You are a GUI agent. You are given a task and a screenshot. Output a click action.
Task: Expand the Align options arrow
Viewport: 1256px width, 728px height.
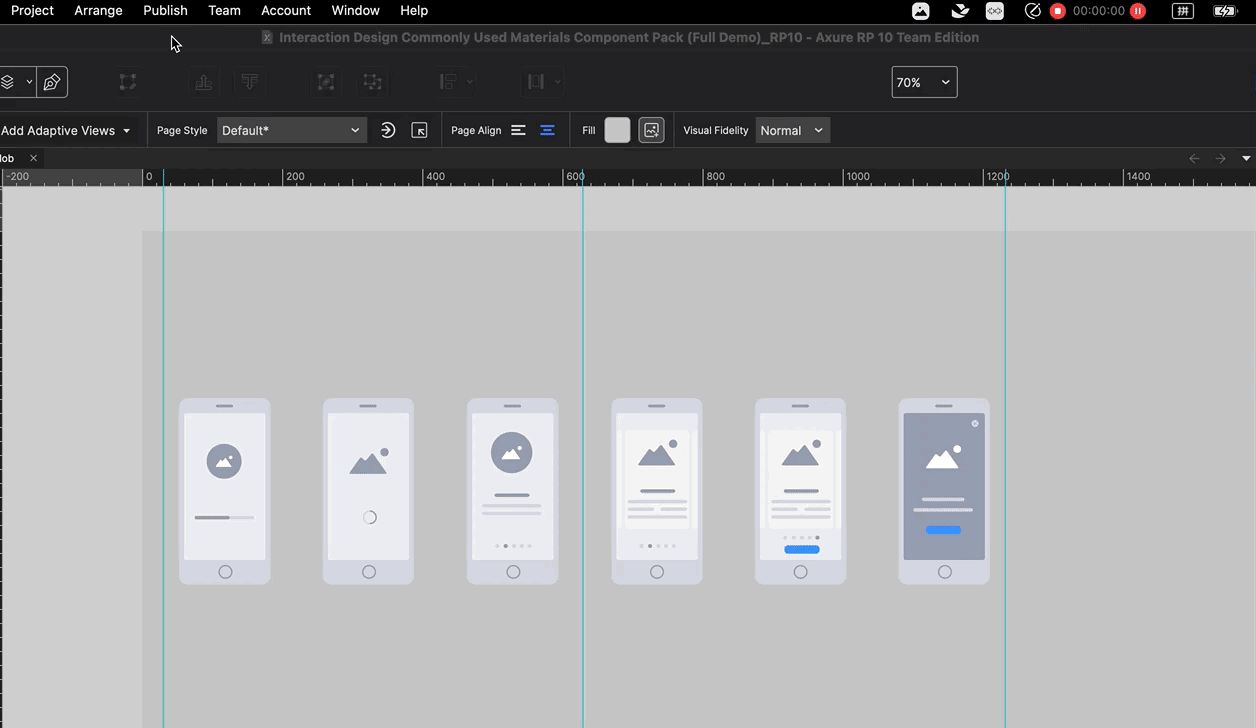pos(469,82)
